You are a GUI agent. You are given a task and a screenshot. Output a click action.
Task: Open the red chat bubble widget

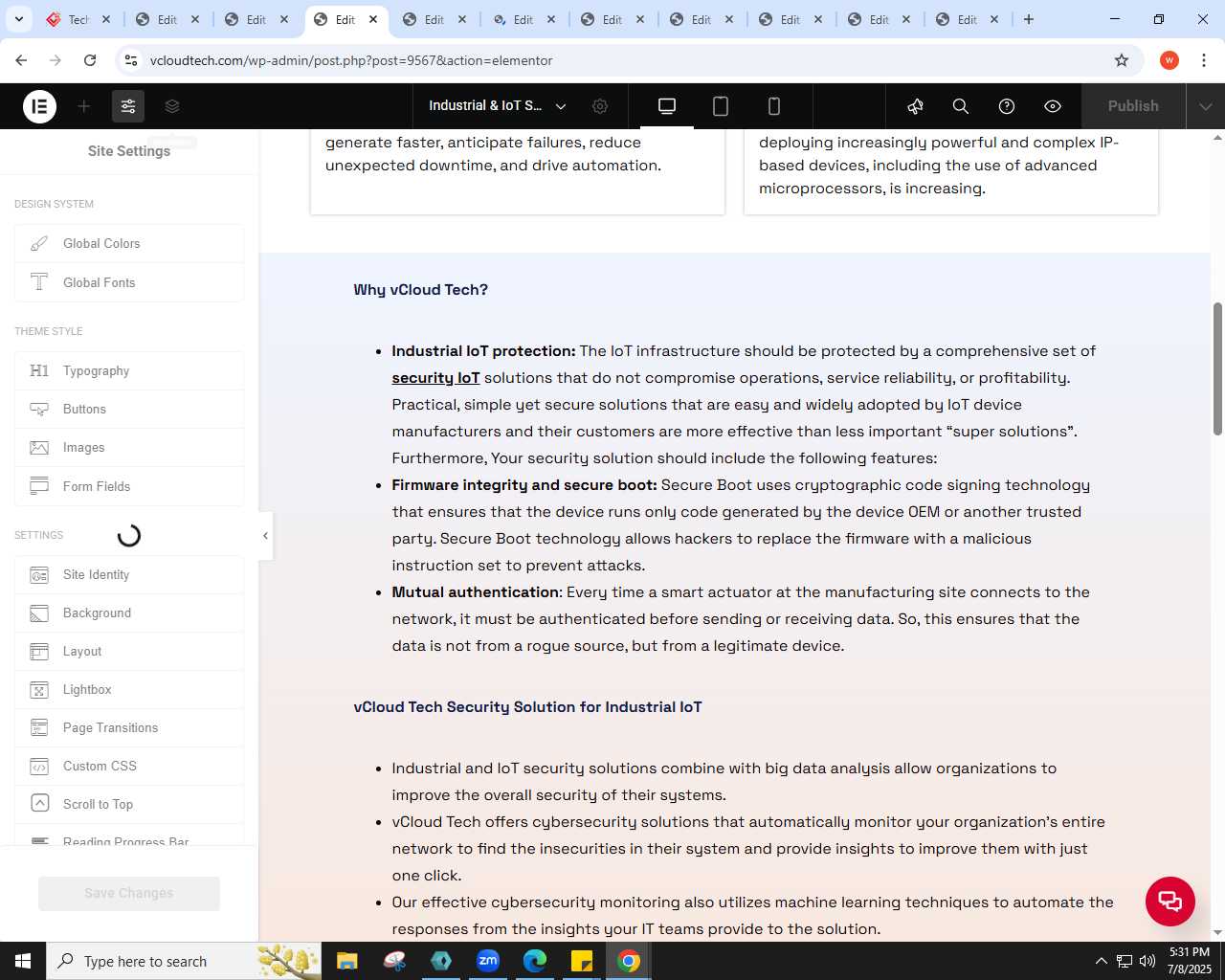point(1169,901)
